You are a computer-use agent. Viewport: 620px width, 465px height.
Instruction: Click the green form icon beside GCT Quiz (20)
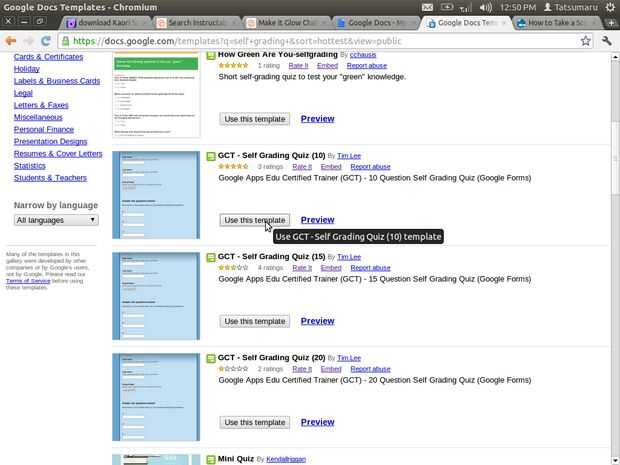[211, 359]
